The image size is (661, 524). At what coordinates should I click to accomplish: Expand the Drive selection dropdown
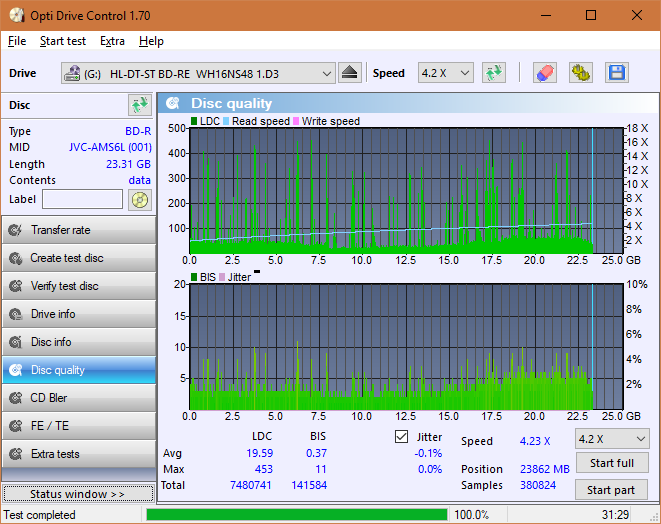click(326, 73)
